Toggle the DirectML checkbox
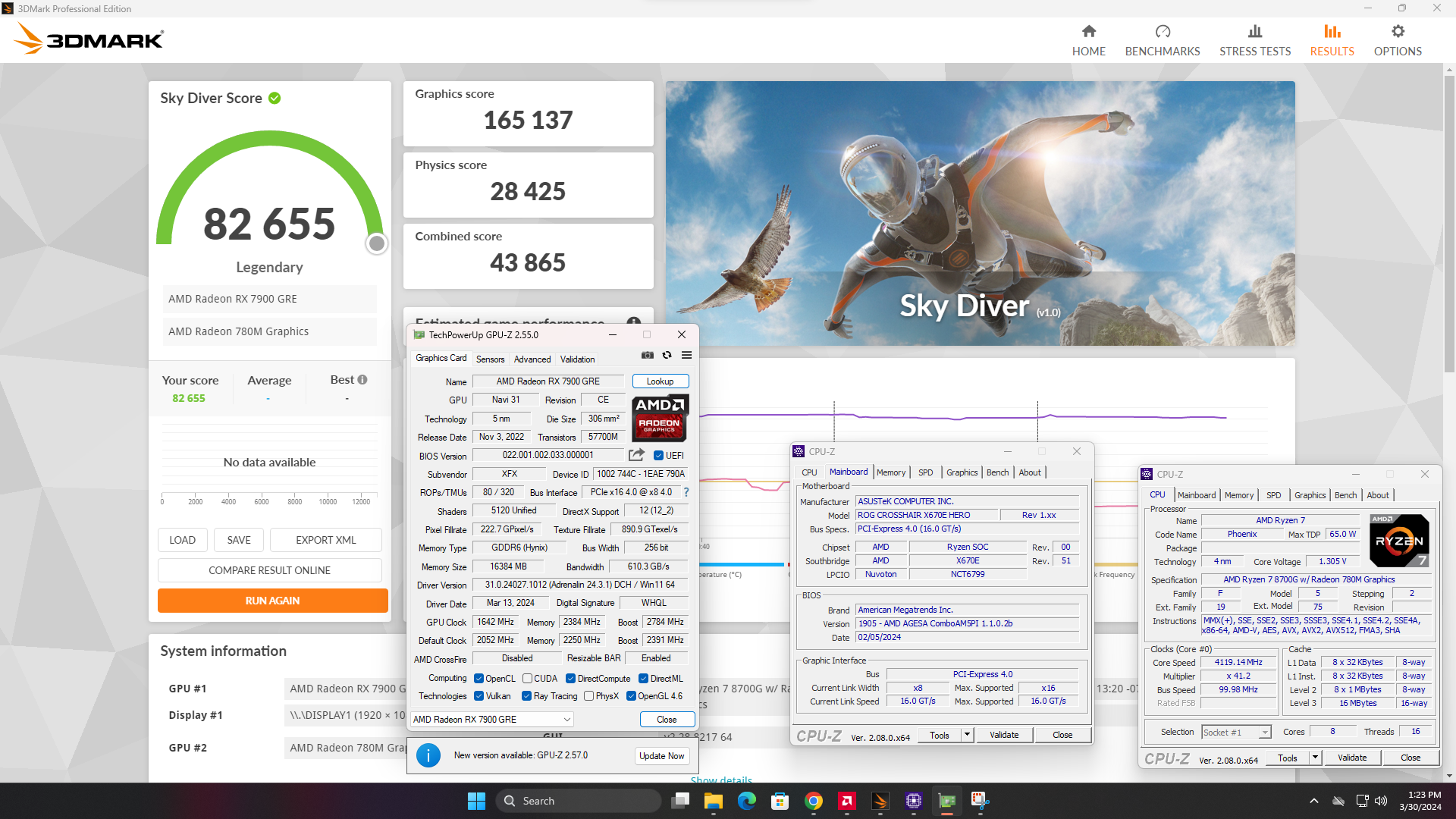 [x=643, y=679]
